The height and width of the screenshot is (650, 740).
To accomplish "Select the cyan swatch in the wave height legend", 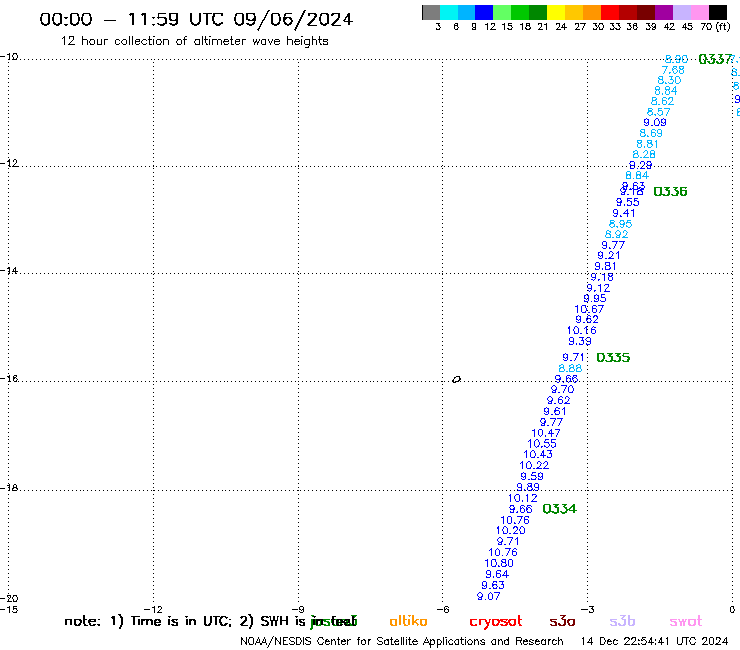I will click(x=448, y=12).
